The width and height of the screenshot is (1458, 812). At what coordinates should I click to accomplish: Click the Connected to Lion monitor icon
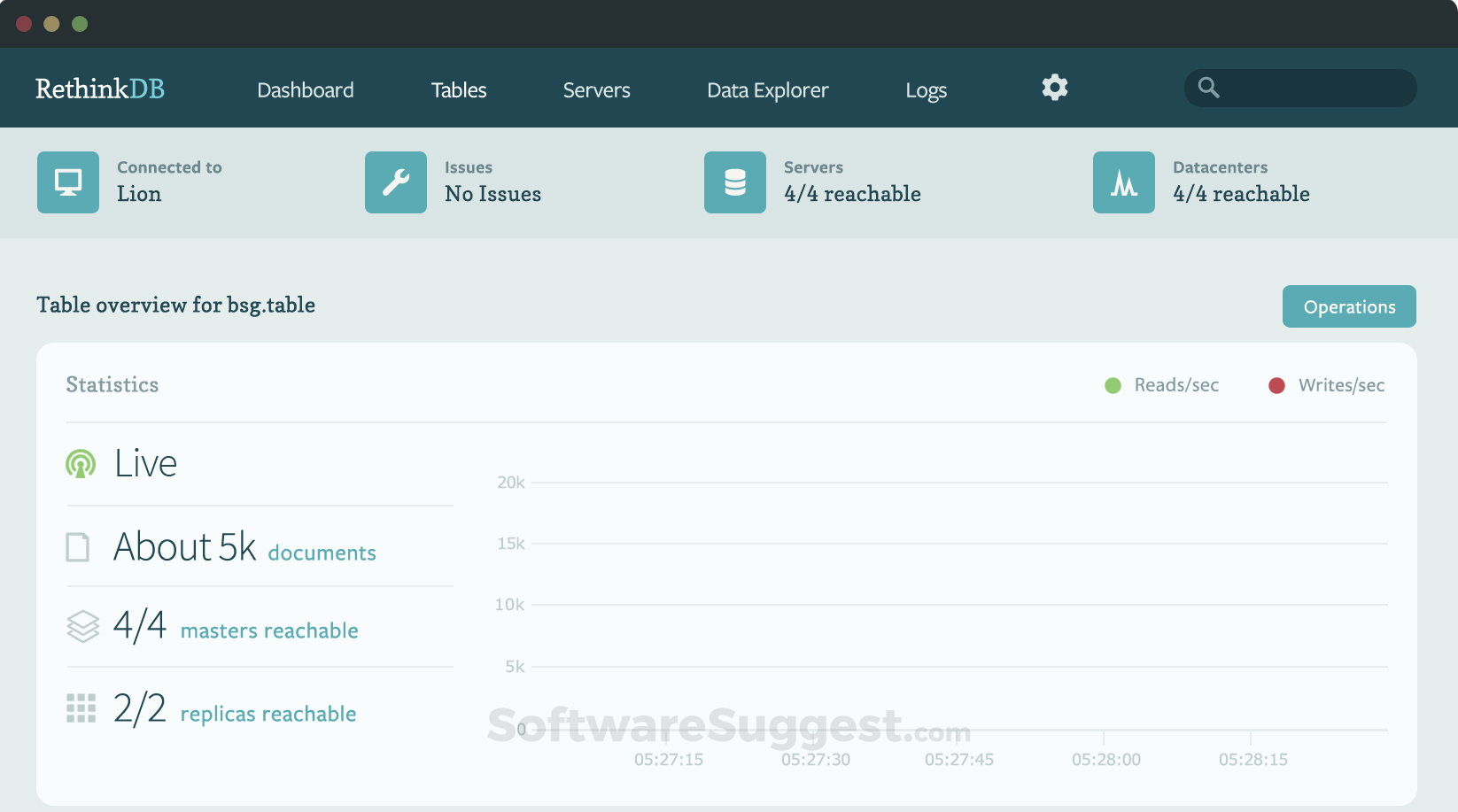pyautogui.click(x=67, y=182)
